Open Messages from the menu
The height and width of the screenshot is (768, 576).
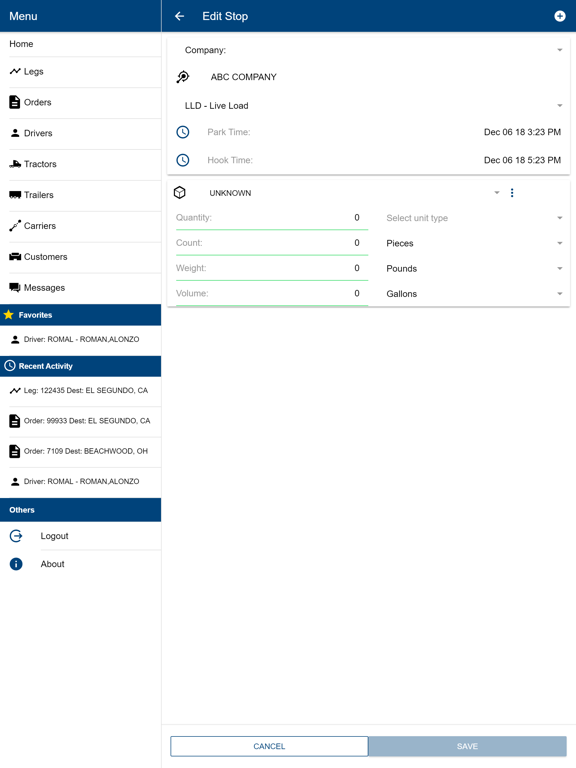tap(80, 288)
